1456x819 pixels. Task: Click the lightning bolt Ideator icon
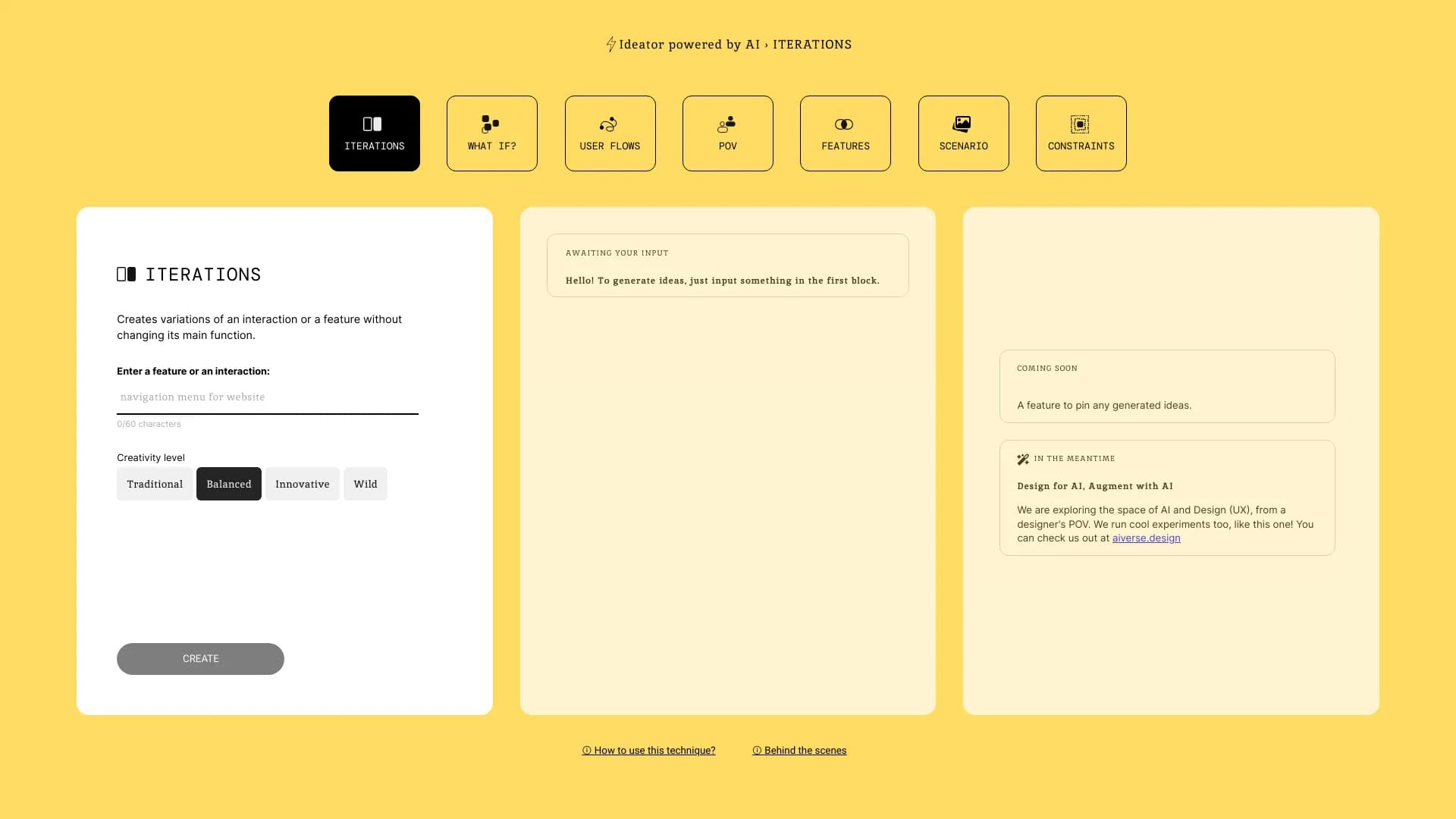pos(610,44)
